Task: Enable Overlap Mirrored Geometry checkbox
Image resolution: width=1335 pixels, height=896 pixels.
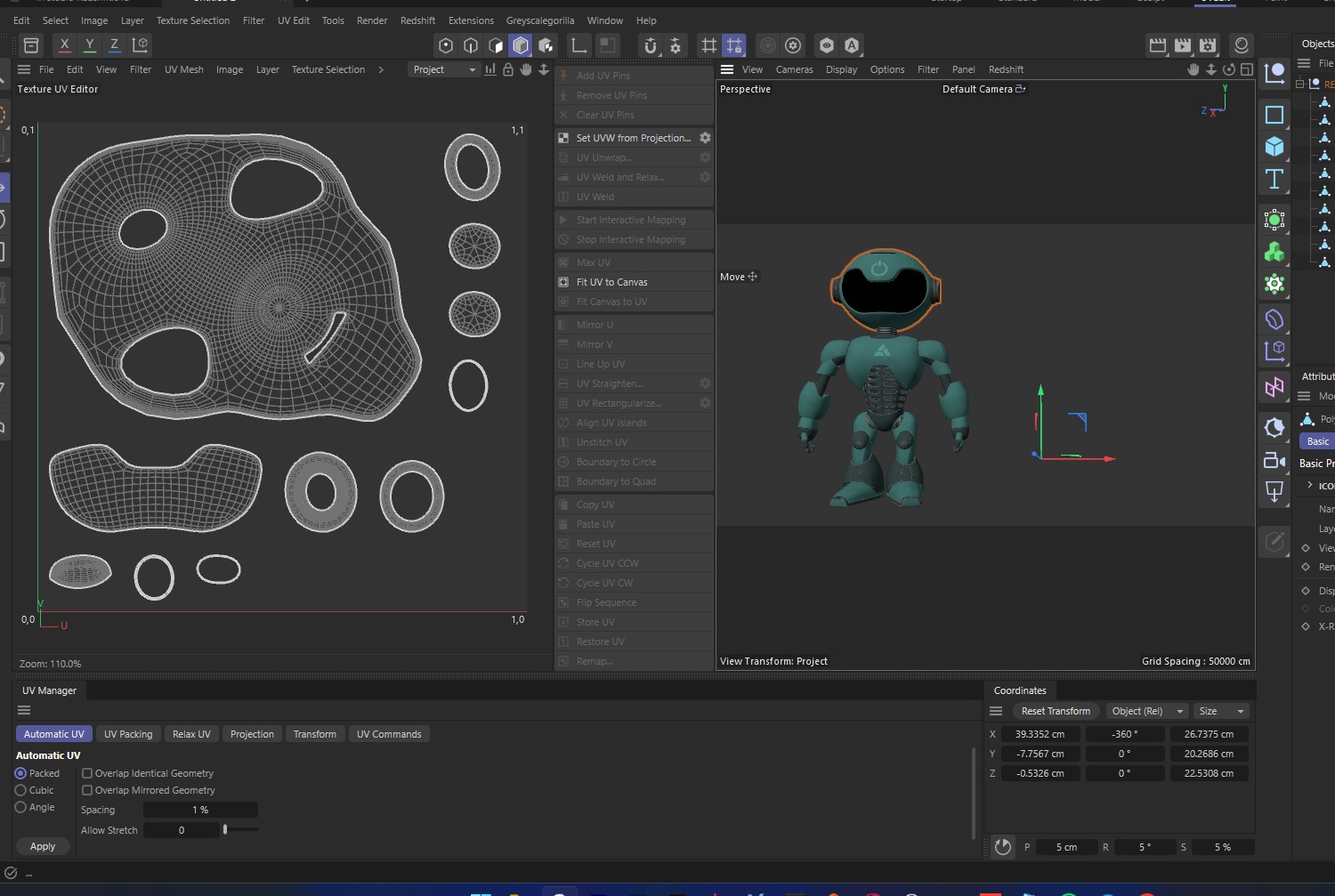Action: point(87,790)
